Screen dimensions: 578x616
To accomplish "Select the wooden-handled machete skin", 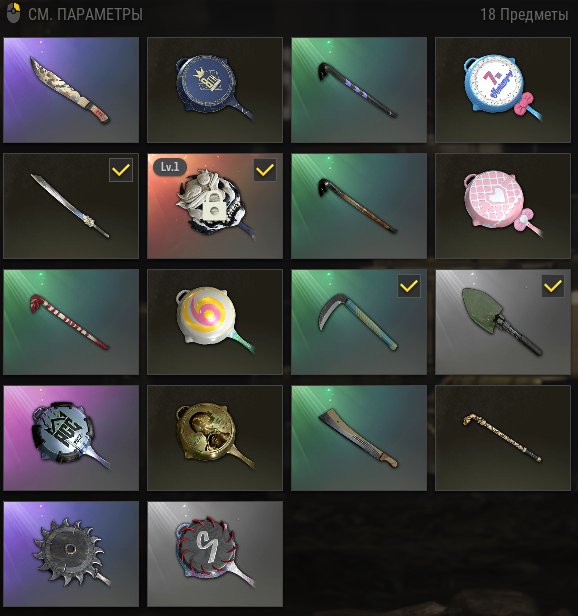I will [x=359, y=438].
